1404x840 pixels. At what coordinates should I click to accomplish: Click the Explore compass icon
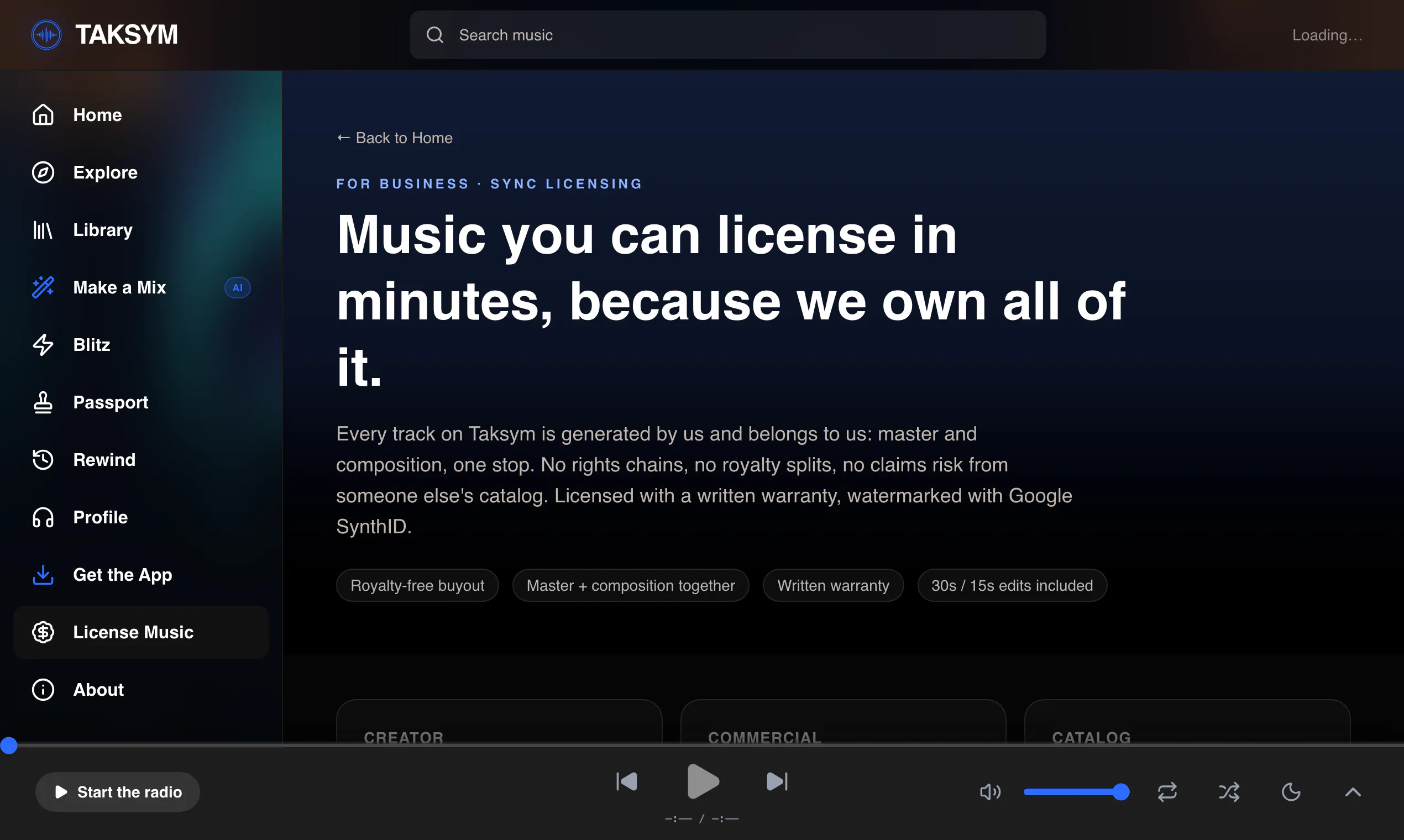43,172
